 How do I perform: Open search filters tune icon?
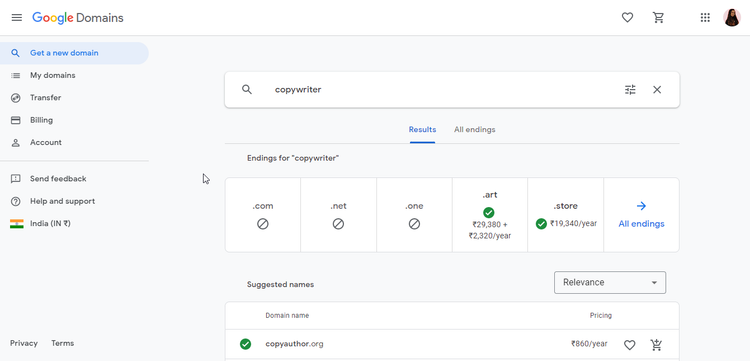[630, 89]
